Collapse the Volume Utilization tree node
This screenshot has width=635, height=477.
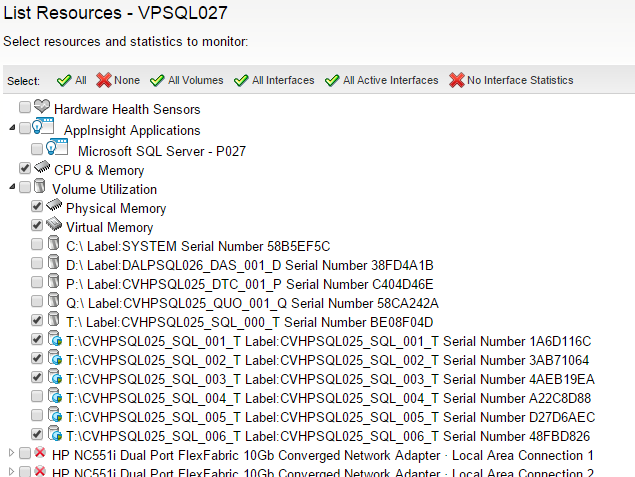point(12,187)
